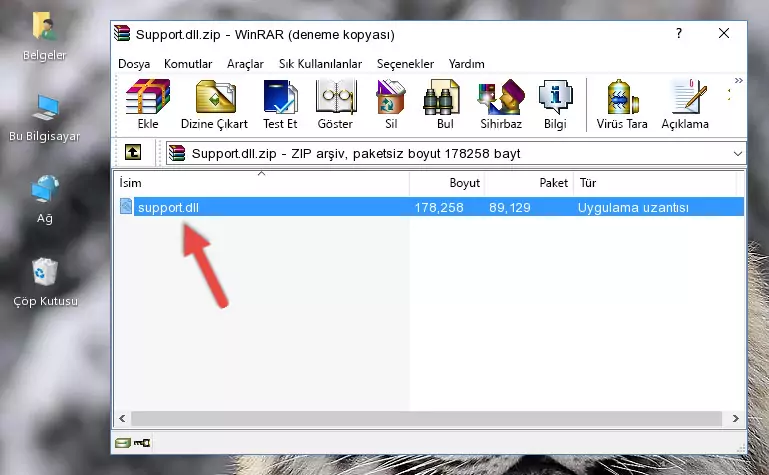This screenshot has width=769, height=475.
Task: Select the Ağ network desktop icon
Action: point(45,189)
